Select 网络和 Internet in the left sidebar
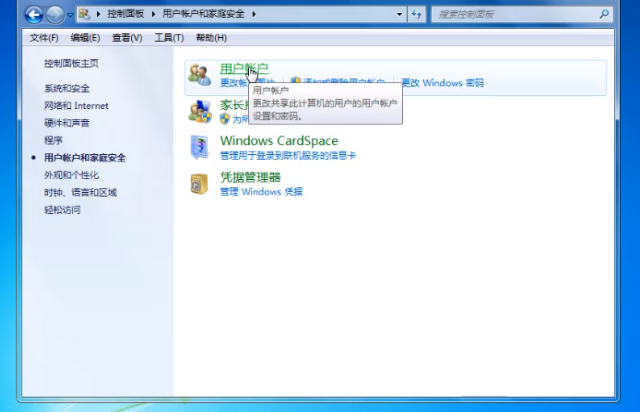This screenshot has height=412, width=640. 76,106
